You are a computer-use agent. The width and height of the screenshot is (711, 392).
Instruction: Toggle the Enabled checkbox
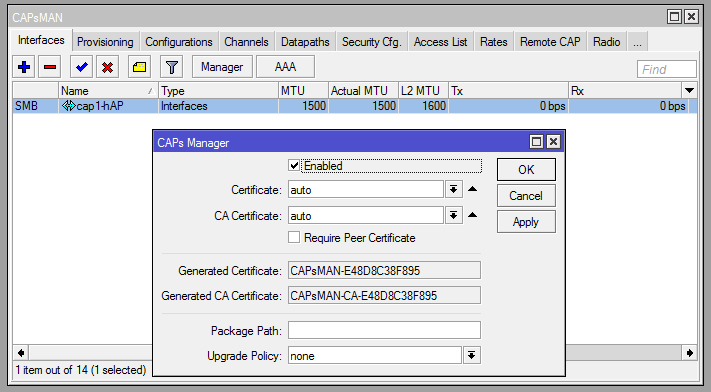point(294,166)
